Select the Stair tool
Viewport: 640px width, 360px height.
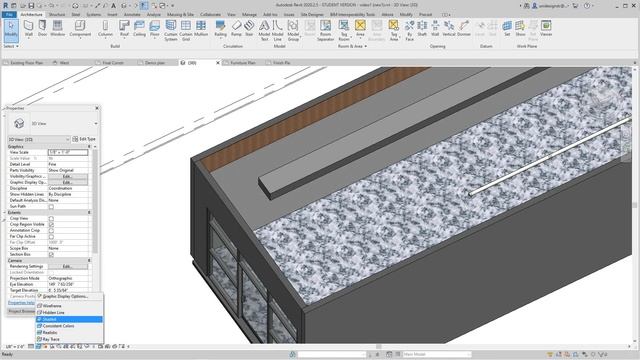click(249, 29)
